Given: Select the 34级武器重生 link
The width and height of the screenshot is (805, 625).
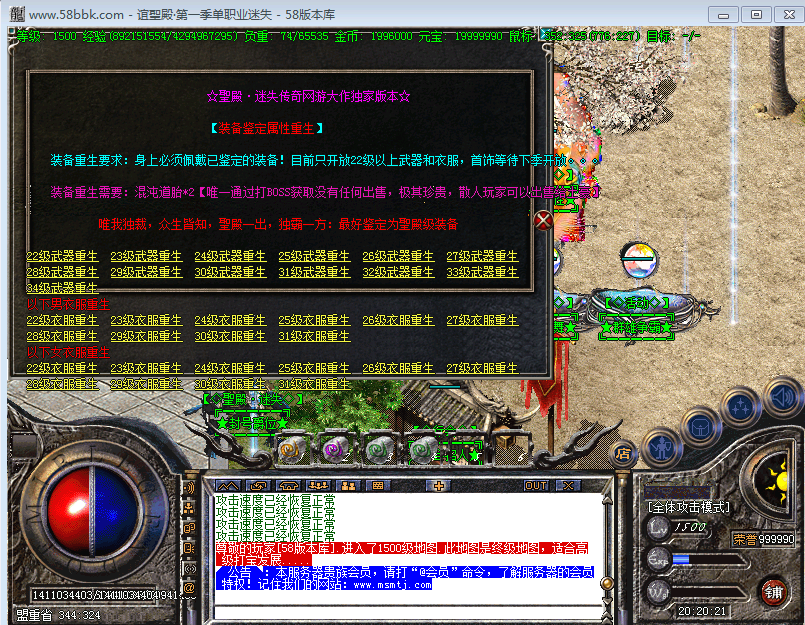Looking at the screenshot, I should click(62, 288).
